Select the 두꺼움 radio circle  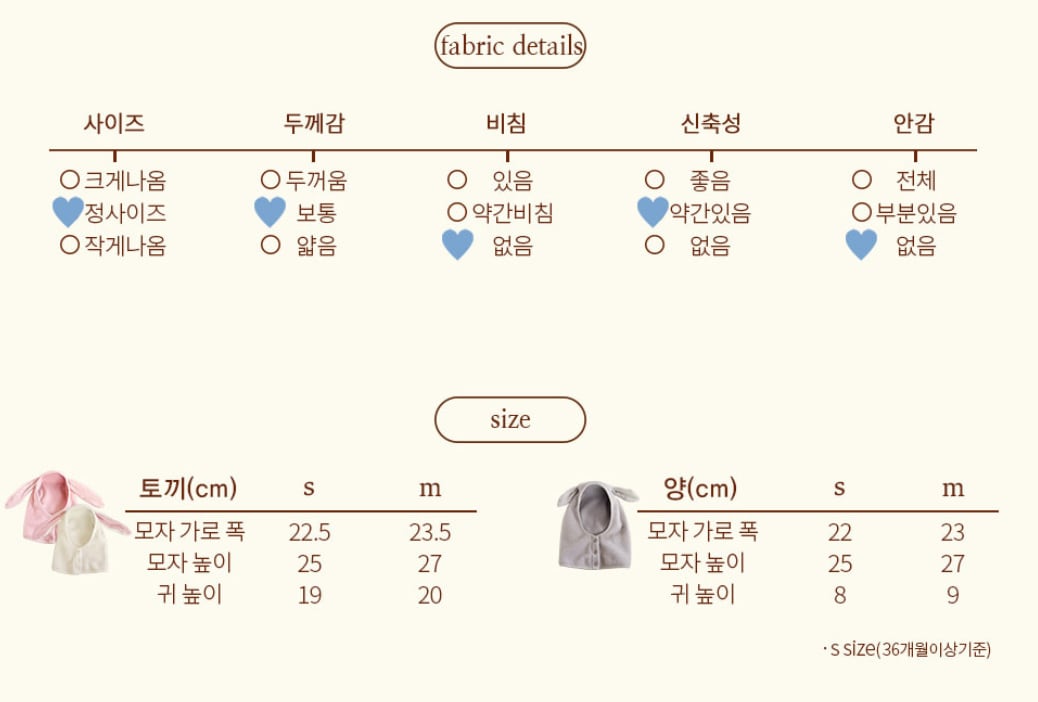[x=270, y=180]
